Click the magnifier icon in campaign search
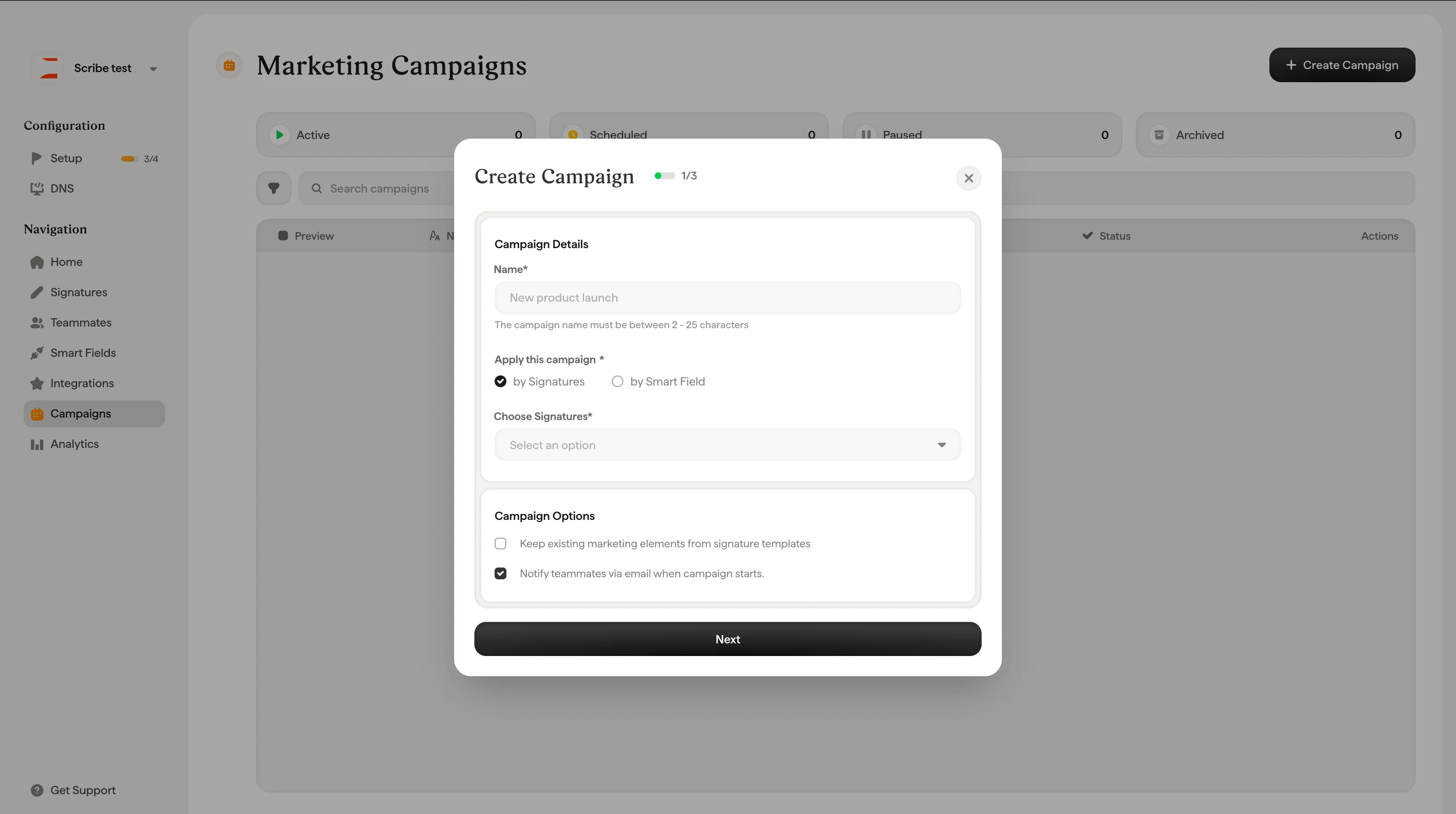 316,188
